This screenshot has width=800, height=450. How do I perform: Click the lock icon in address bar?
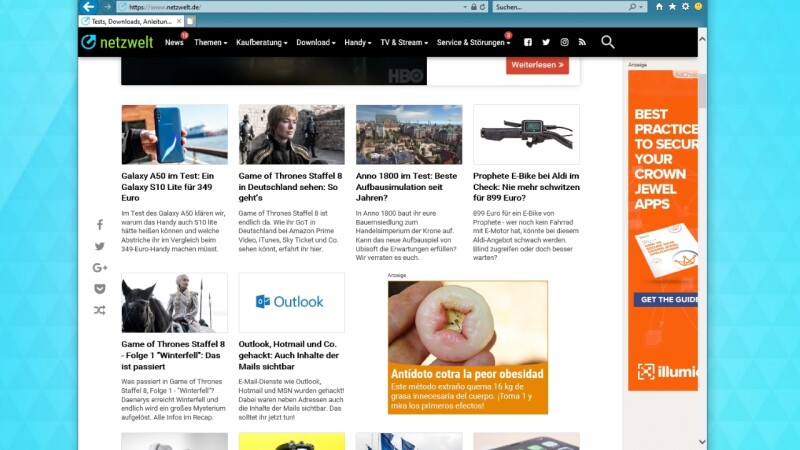pyautogui.click(x=473, y=7)
